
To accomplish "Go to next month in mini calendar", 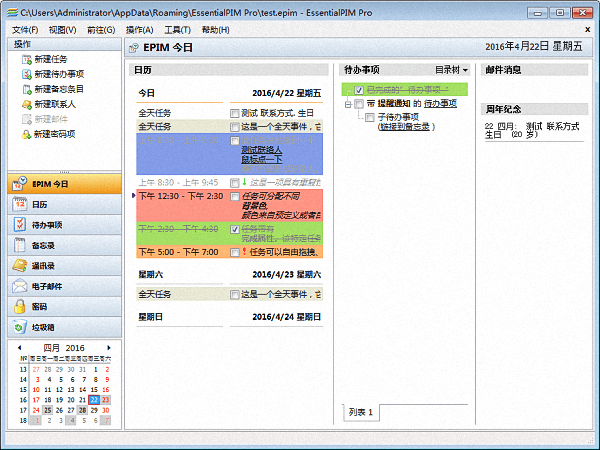I will pos(109,348).
